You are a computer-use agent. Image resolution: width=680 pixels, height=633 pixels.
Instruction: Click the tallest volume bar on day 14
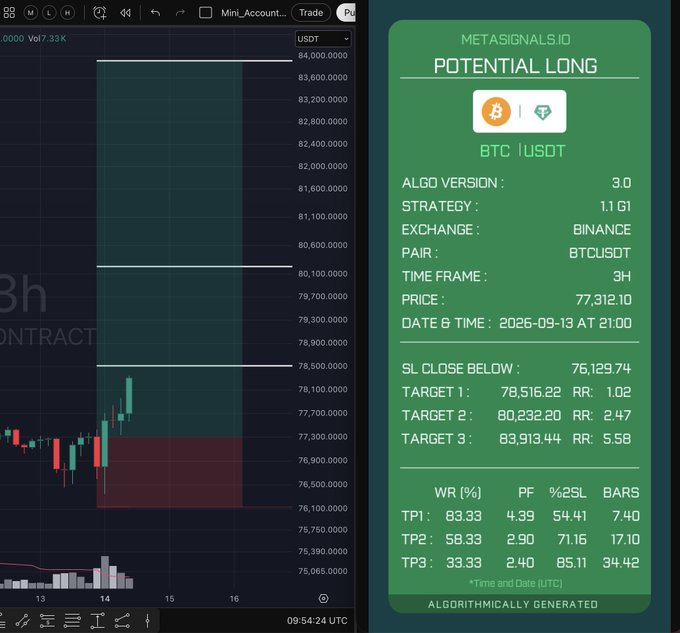point(105,572)
